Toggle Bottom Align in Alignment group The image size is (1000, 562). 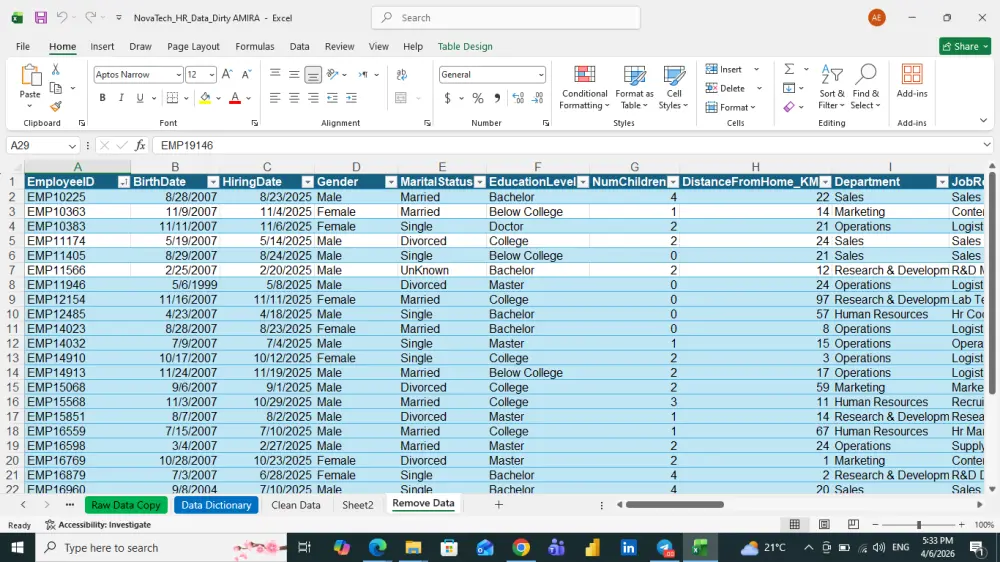(313, 75)
